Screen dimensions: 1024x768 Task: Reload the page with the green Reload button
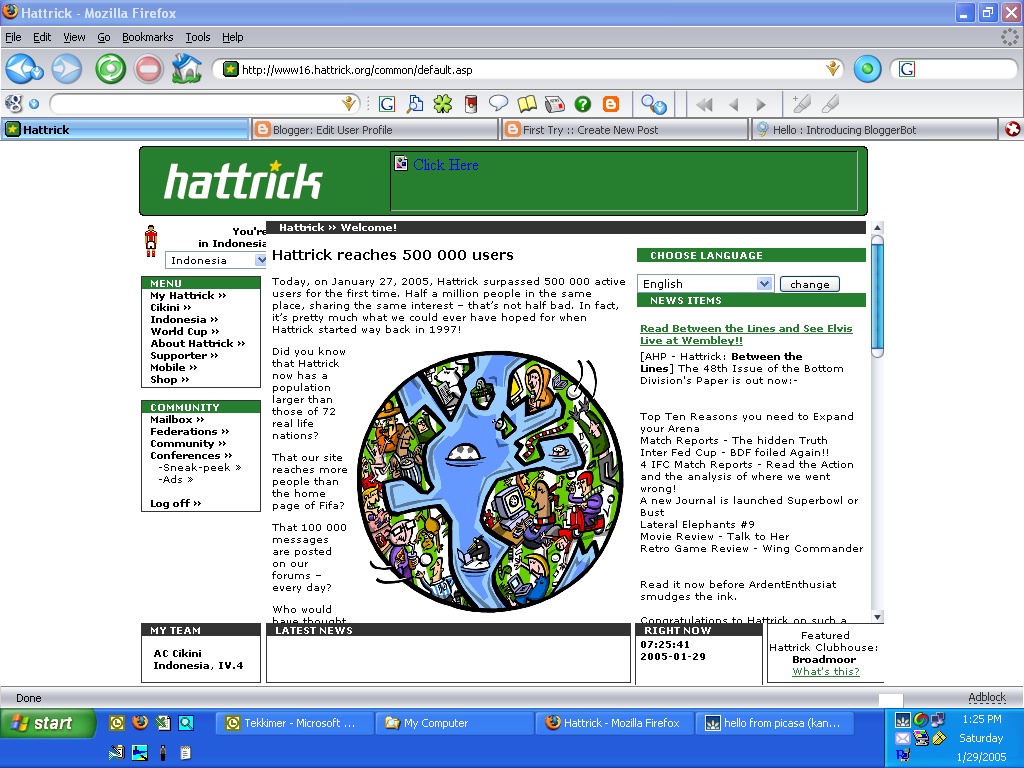pos(110,69)
